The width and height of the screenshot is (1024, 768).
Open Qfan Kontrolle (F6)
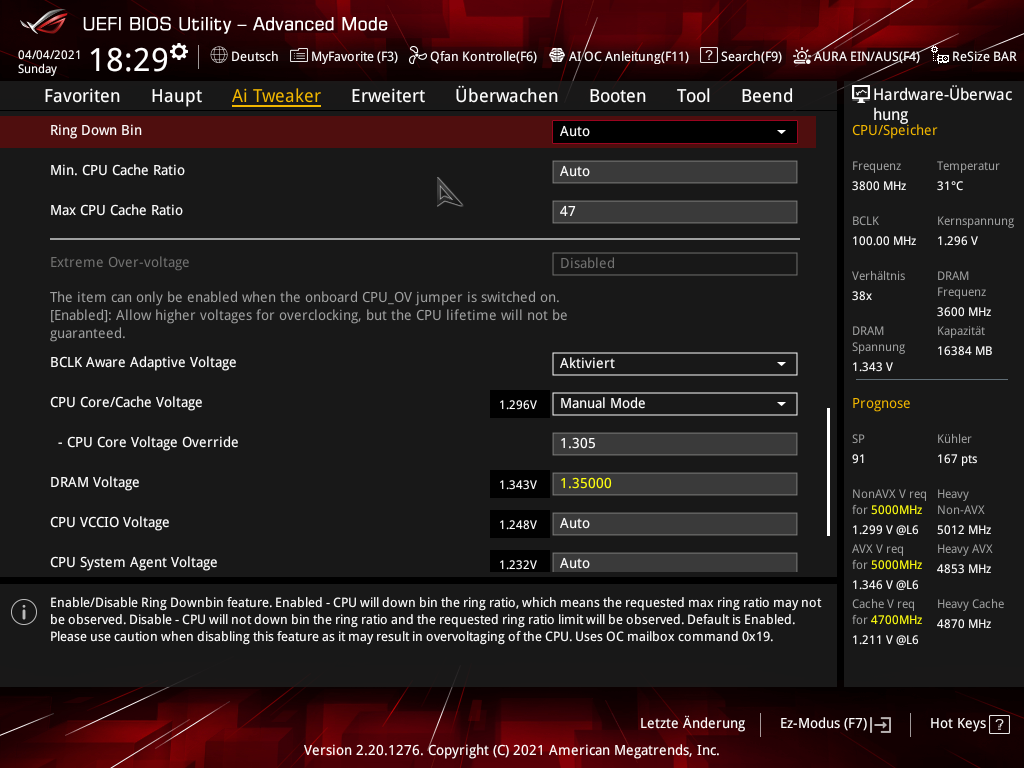(x=473, y=56)
